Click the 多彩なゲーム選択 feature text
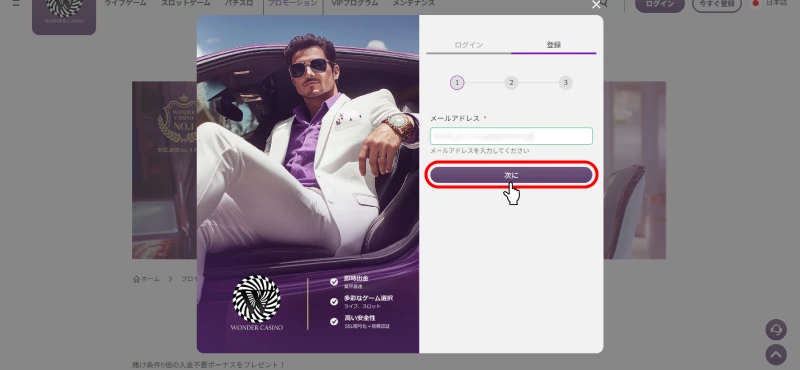Screen dimensions: 800x370 coord(368,299)
